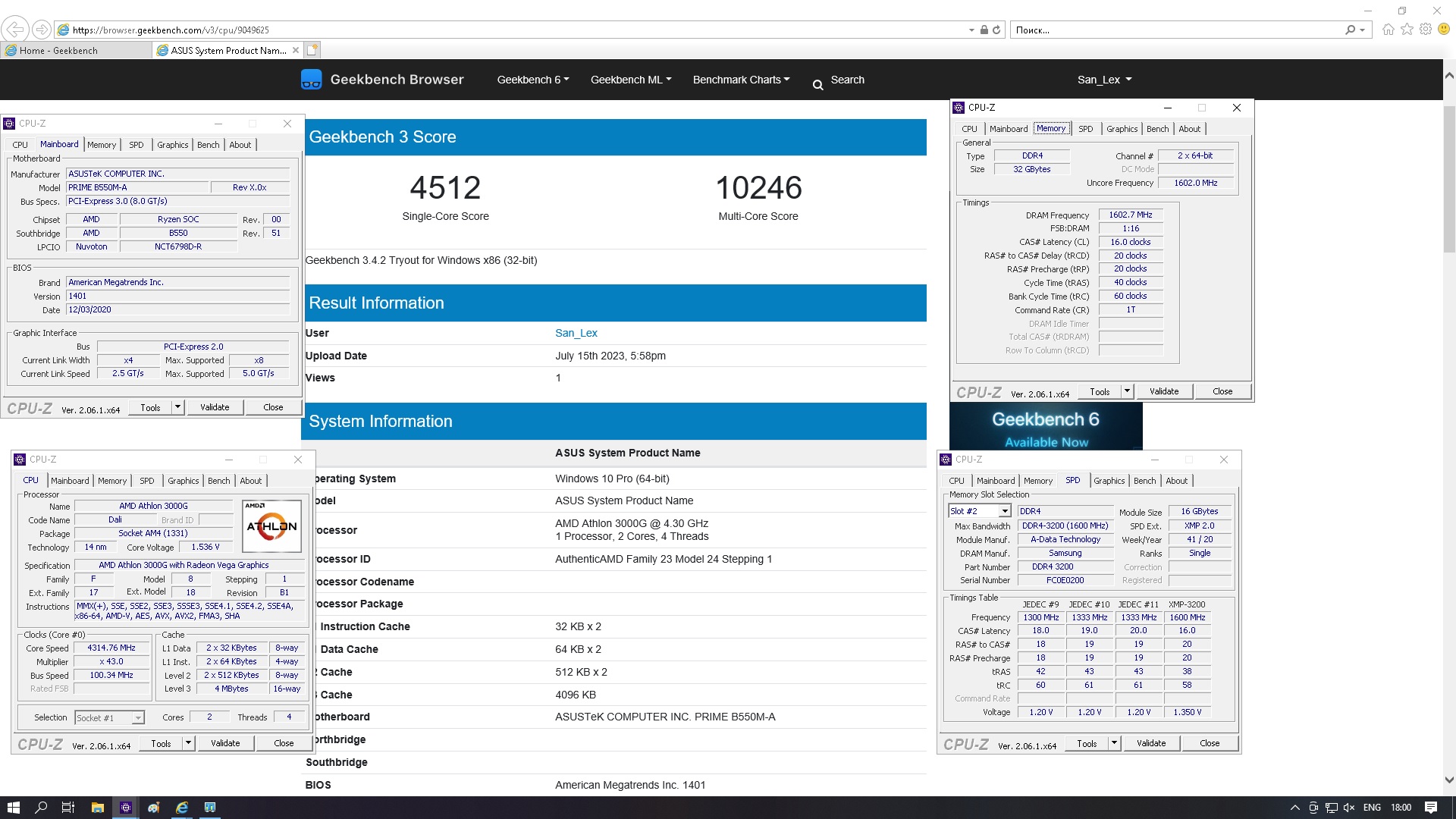Click the search go magnifier in browser search box
1456x819 pixels.
pos(1351,30)
